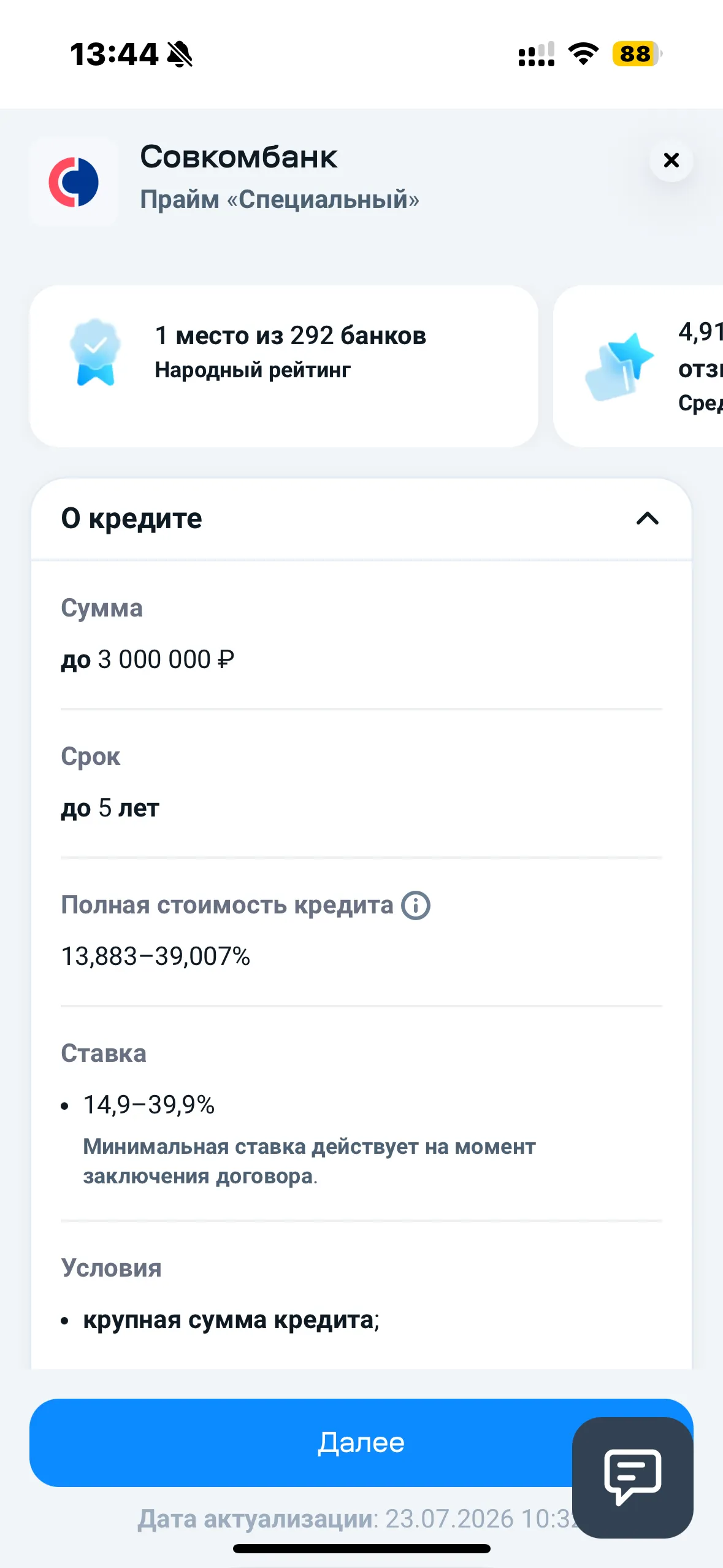Tap the крупная сумма кредита condition
The width and height of the screenshot is (723, 1568).
click(x=231, y=1320)
